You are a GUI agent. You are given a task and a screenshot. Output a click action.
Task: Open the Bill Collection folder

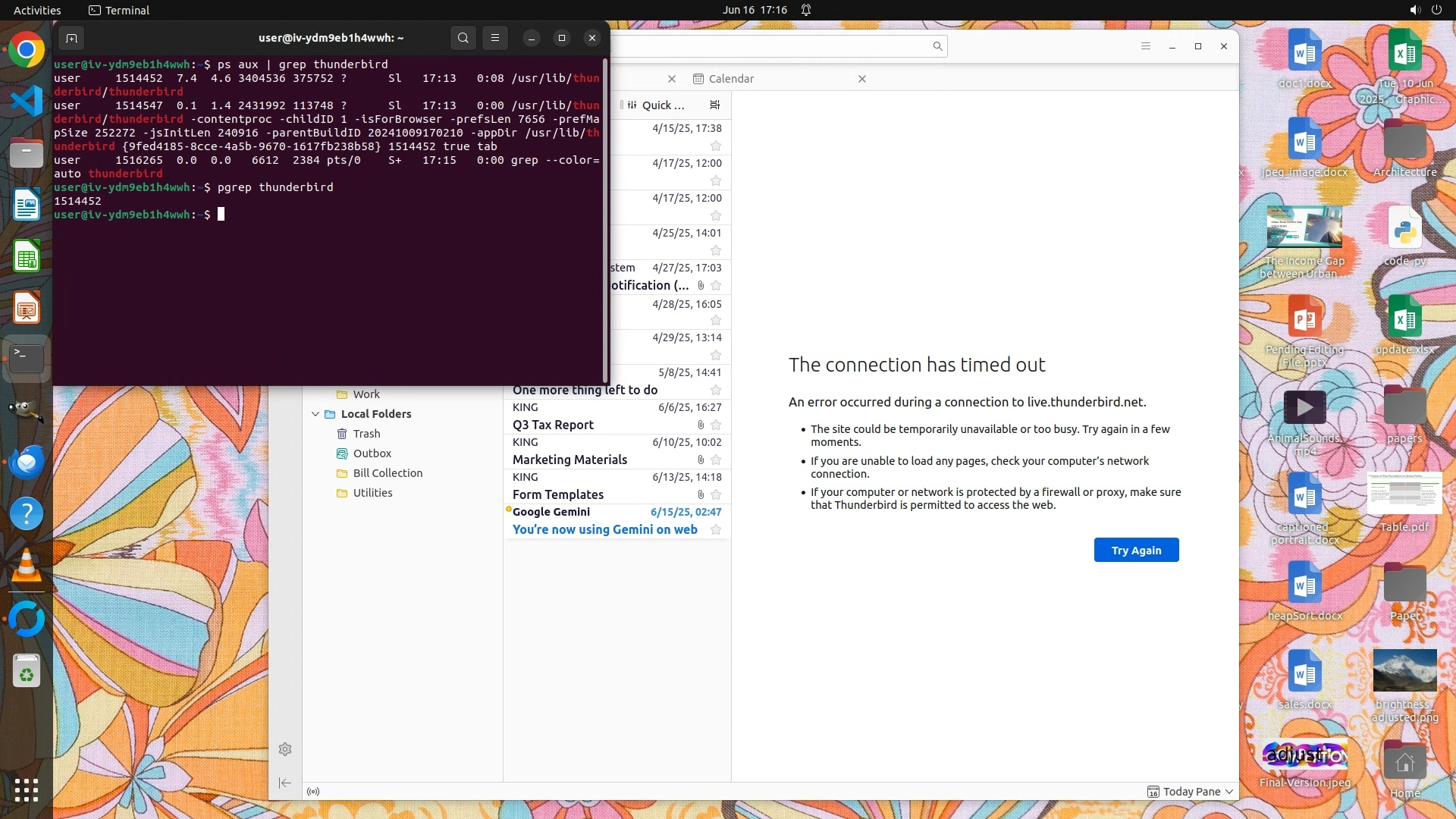click(x=388, y=473)
